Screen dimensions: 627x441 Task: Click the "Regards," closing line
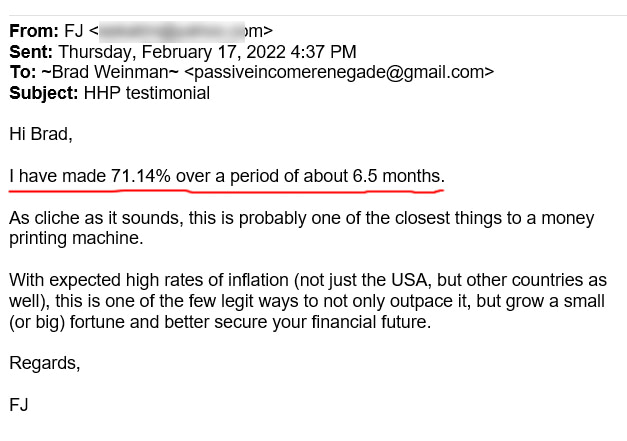tap(44, 363)
